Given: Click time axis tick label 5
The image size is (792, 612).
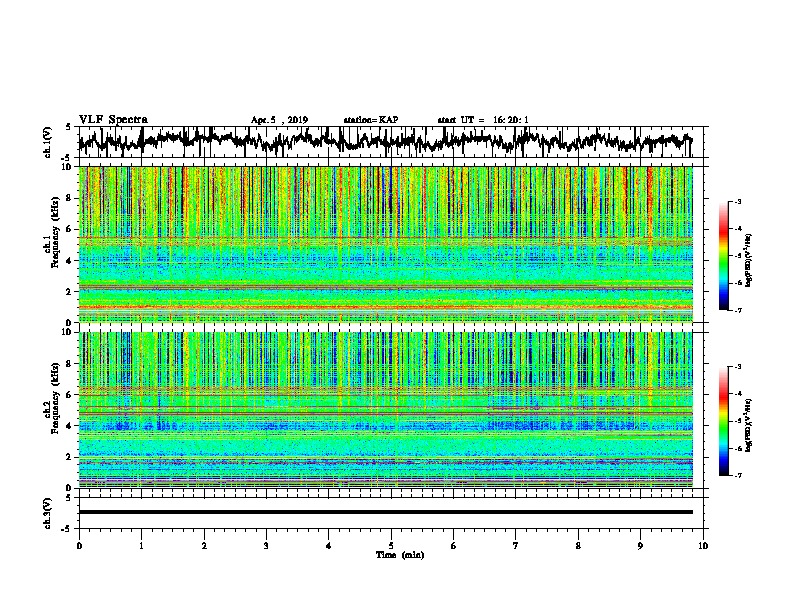Looking at the screenshot, I should (x=391, y=546).
